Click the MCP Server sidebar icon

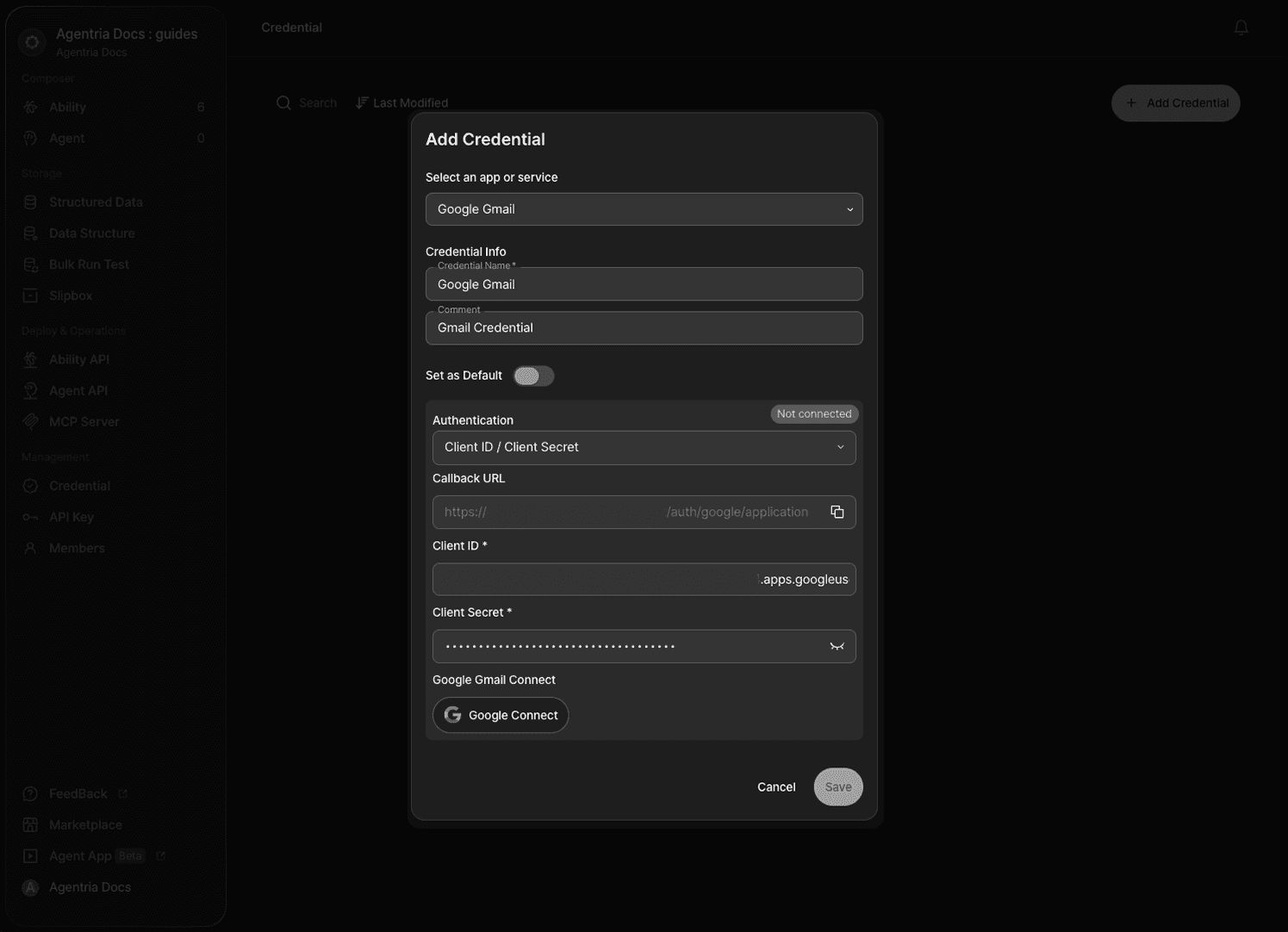point(30,421)
